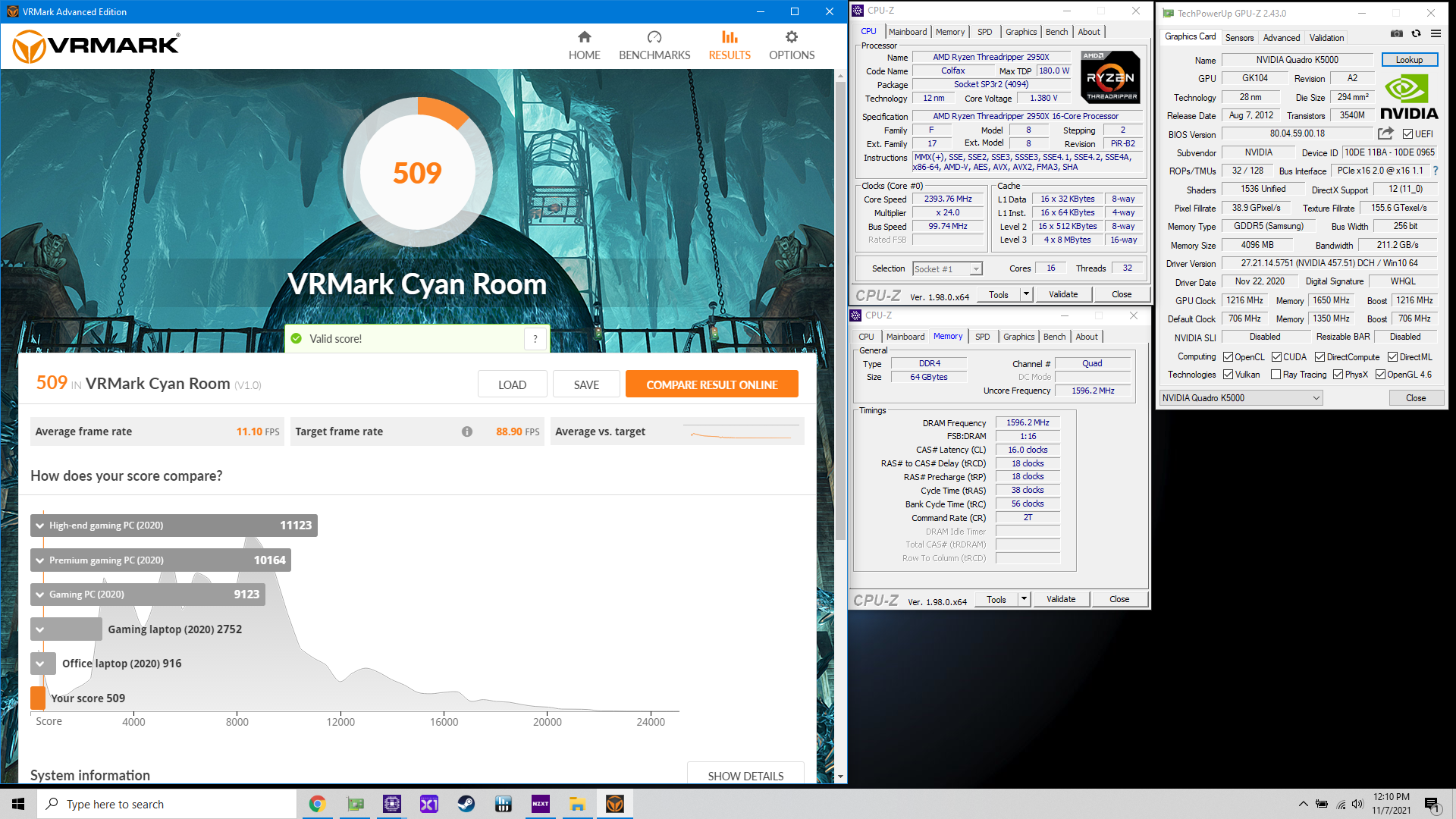
Task: Switch to Mainboard tab in upper CPU-Z
Action: [x=907, y=32]
